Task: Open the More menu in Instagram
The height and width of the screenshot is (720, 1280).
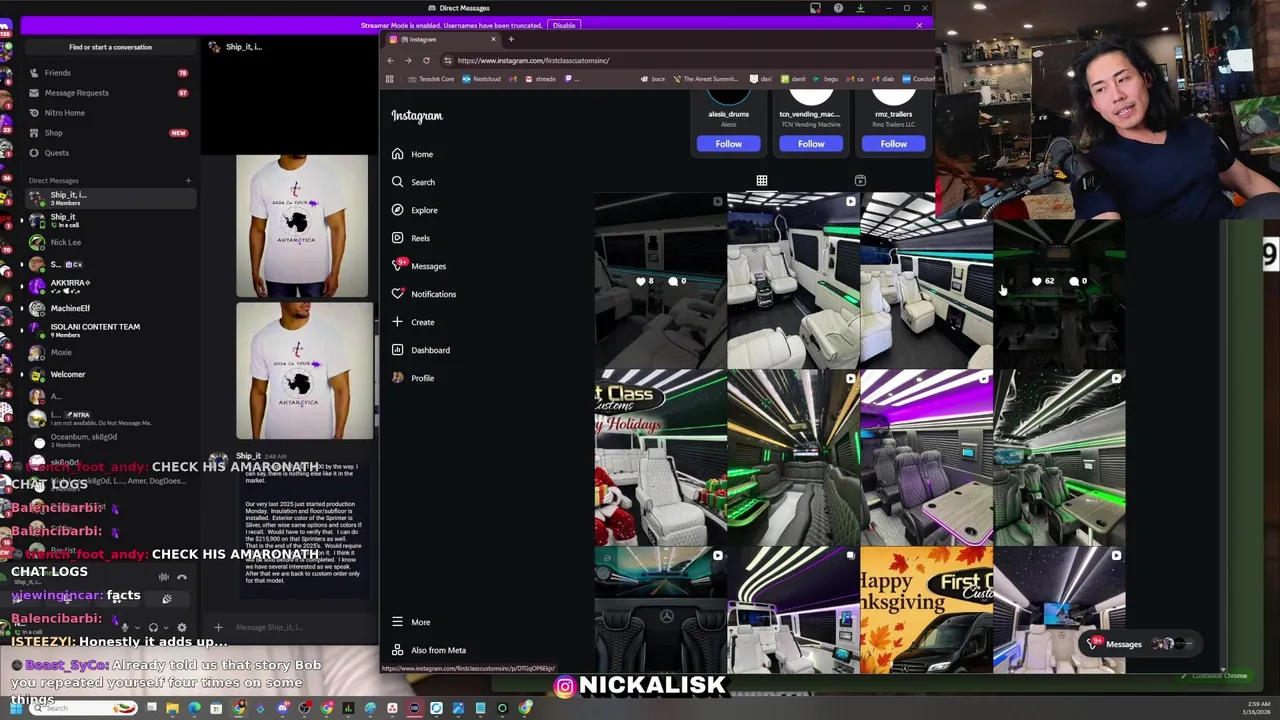Action: point(411,622)
